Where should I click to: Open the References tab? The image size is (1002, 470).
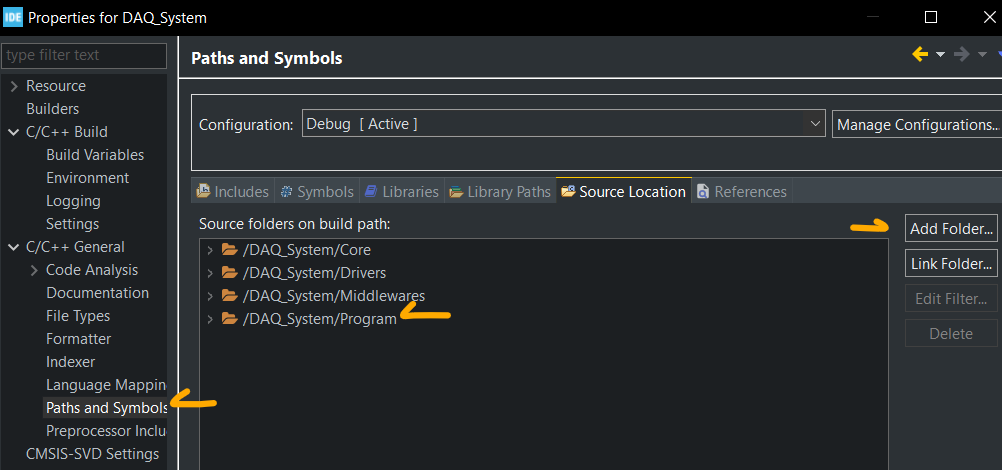click(x=742, y=191)
